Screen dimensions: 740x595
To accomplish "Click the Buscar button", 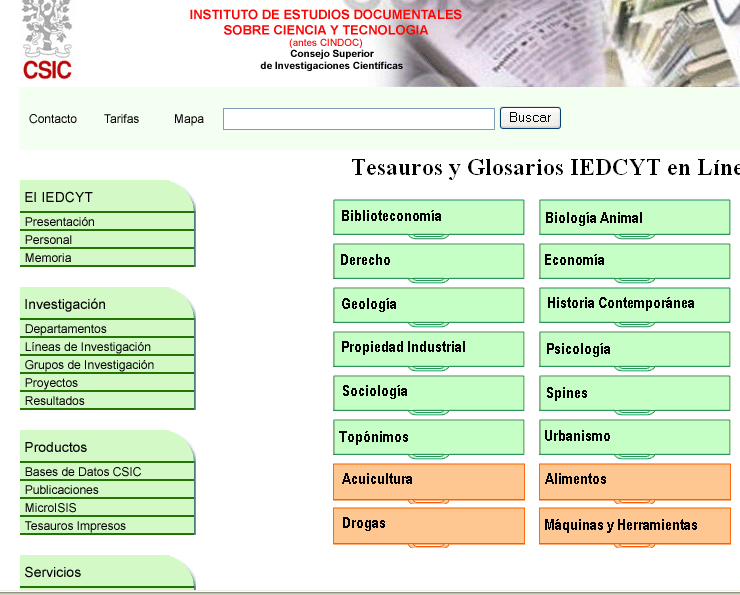I will pyautogui.click(x=530, y=118).
